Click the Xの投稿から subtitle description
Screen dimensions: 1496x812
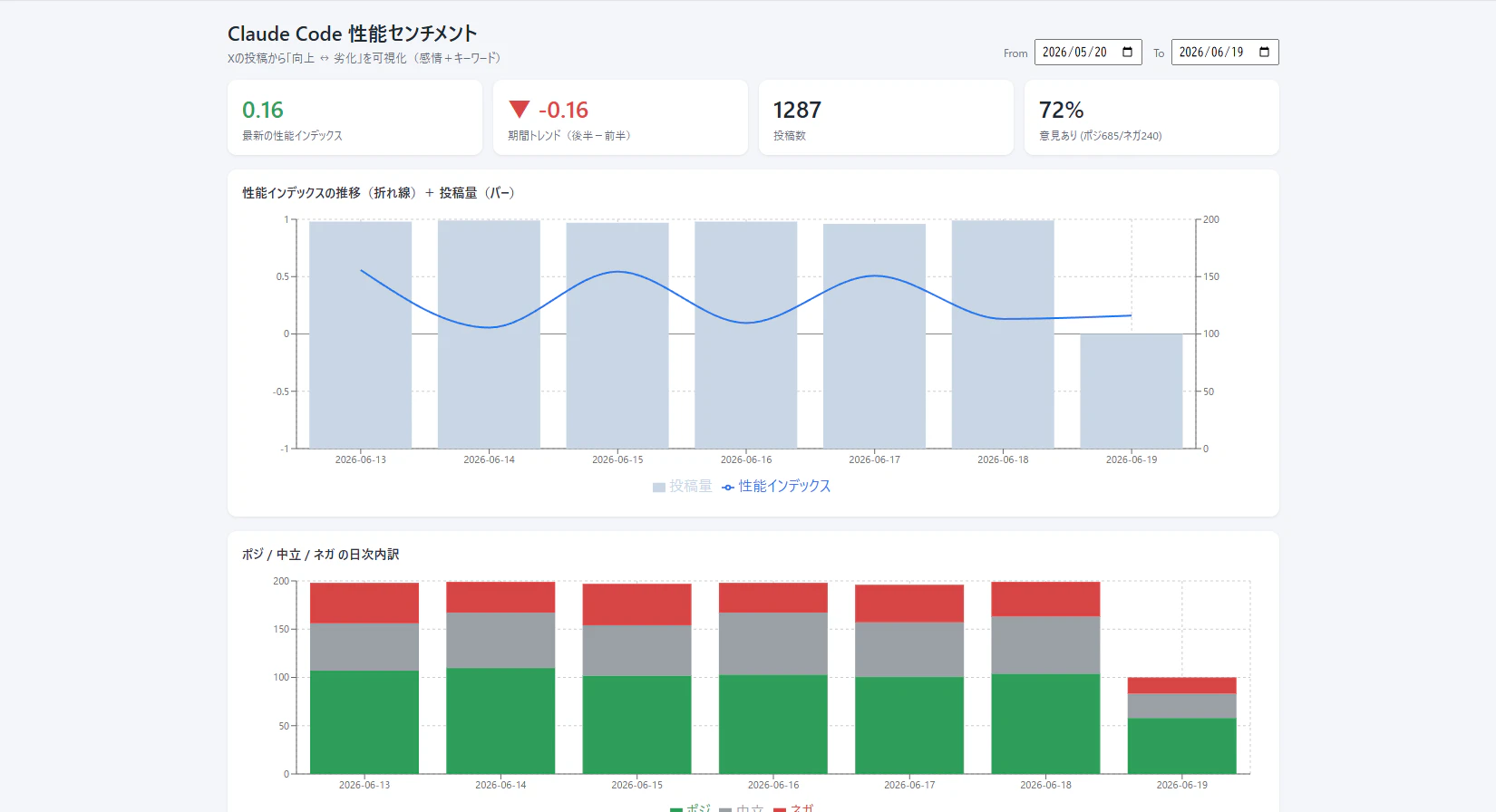pyautogui.click(x=364, y=58)
